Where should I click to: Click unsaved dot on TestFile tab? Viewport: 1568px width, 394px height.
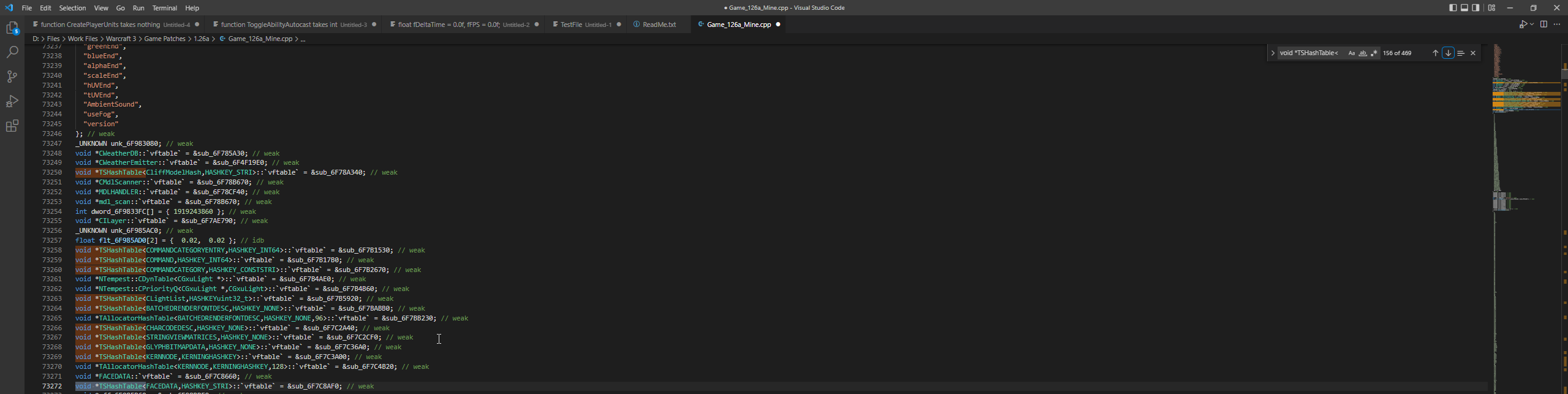[619, 25]
